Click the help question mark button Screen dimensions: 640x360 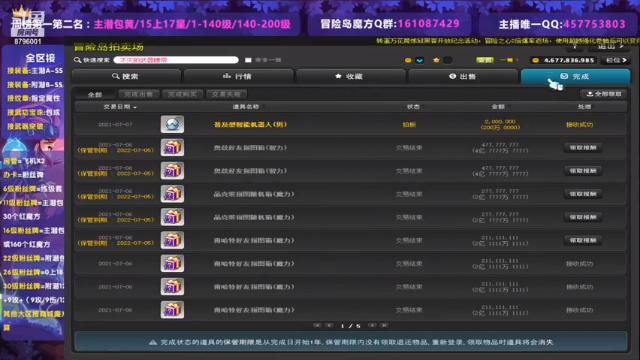tap(575, 47)
